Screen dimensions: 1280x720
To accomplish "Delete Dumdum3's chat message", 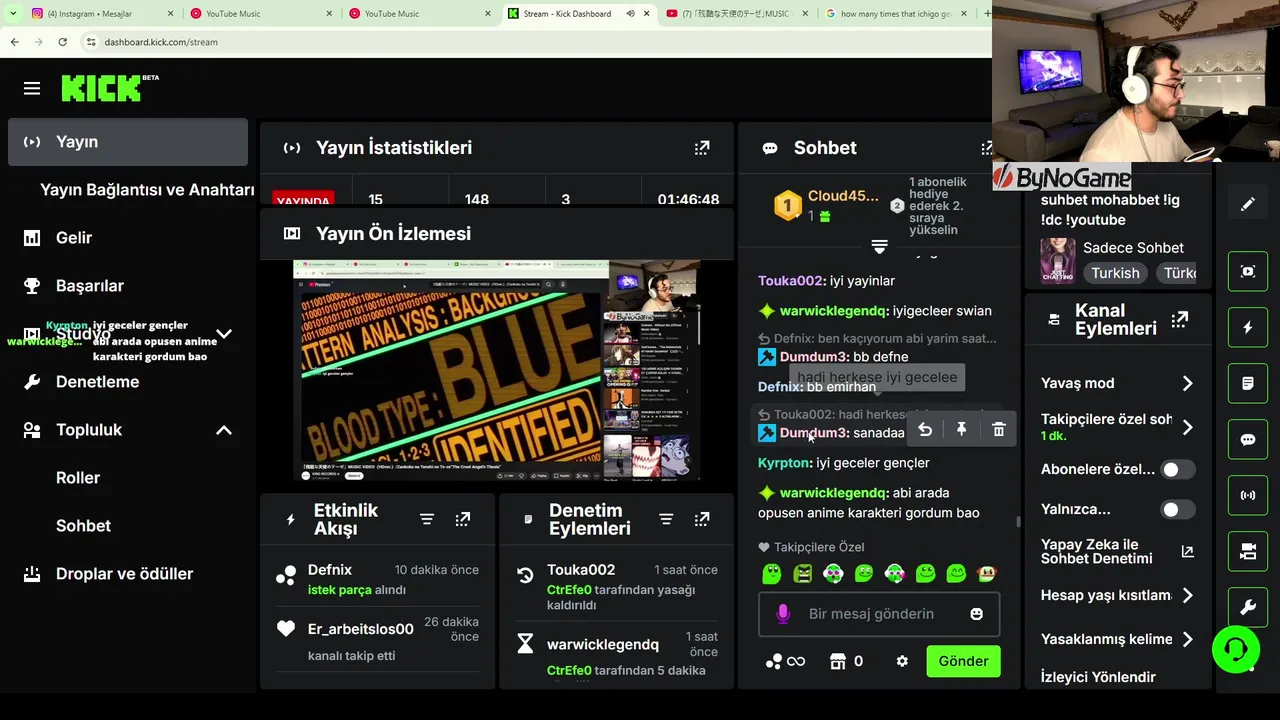I will [x=998, y=429].
